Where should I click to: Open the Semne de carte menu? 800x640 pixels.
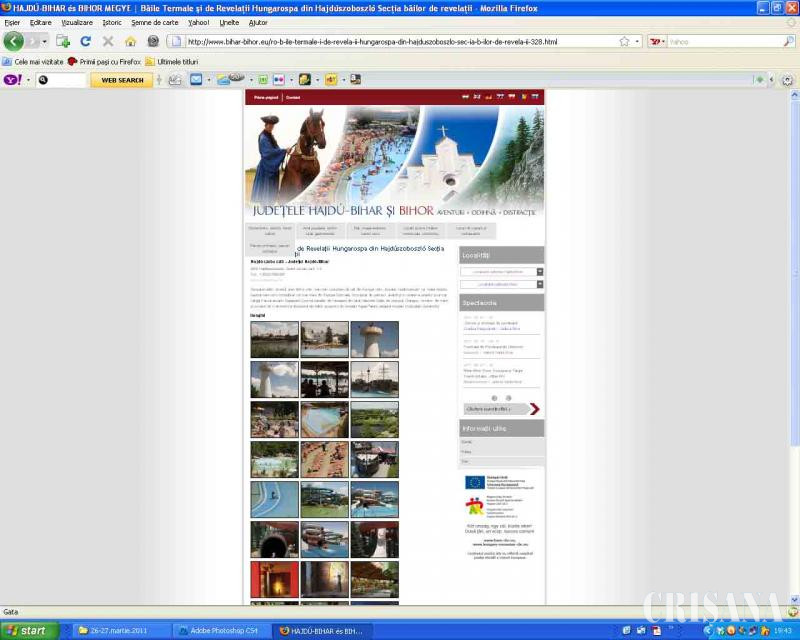pyautogui.click(x=155, y=22)
